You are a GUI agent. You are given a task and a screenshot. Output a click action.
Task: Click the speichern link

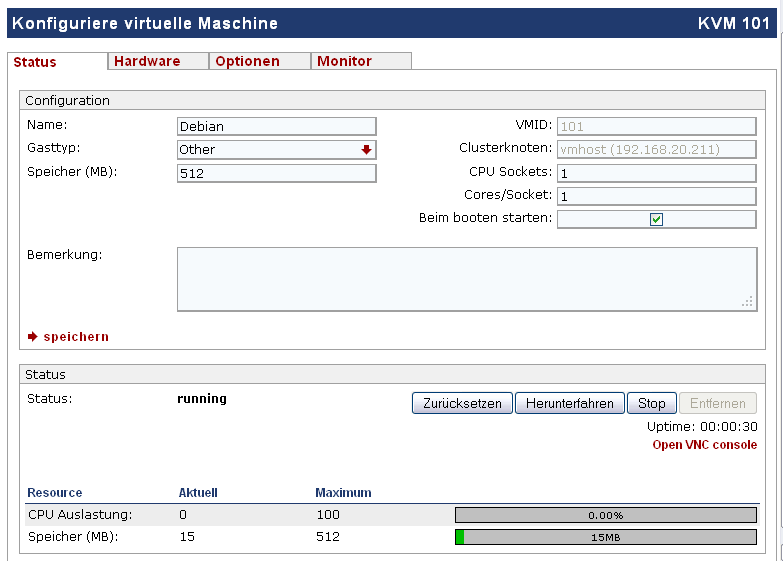point(76,337)
